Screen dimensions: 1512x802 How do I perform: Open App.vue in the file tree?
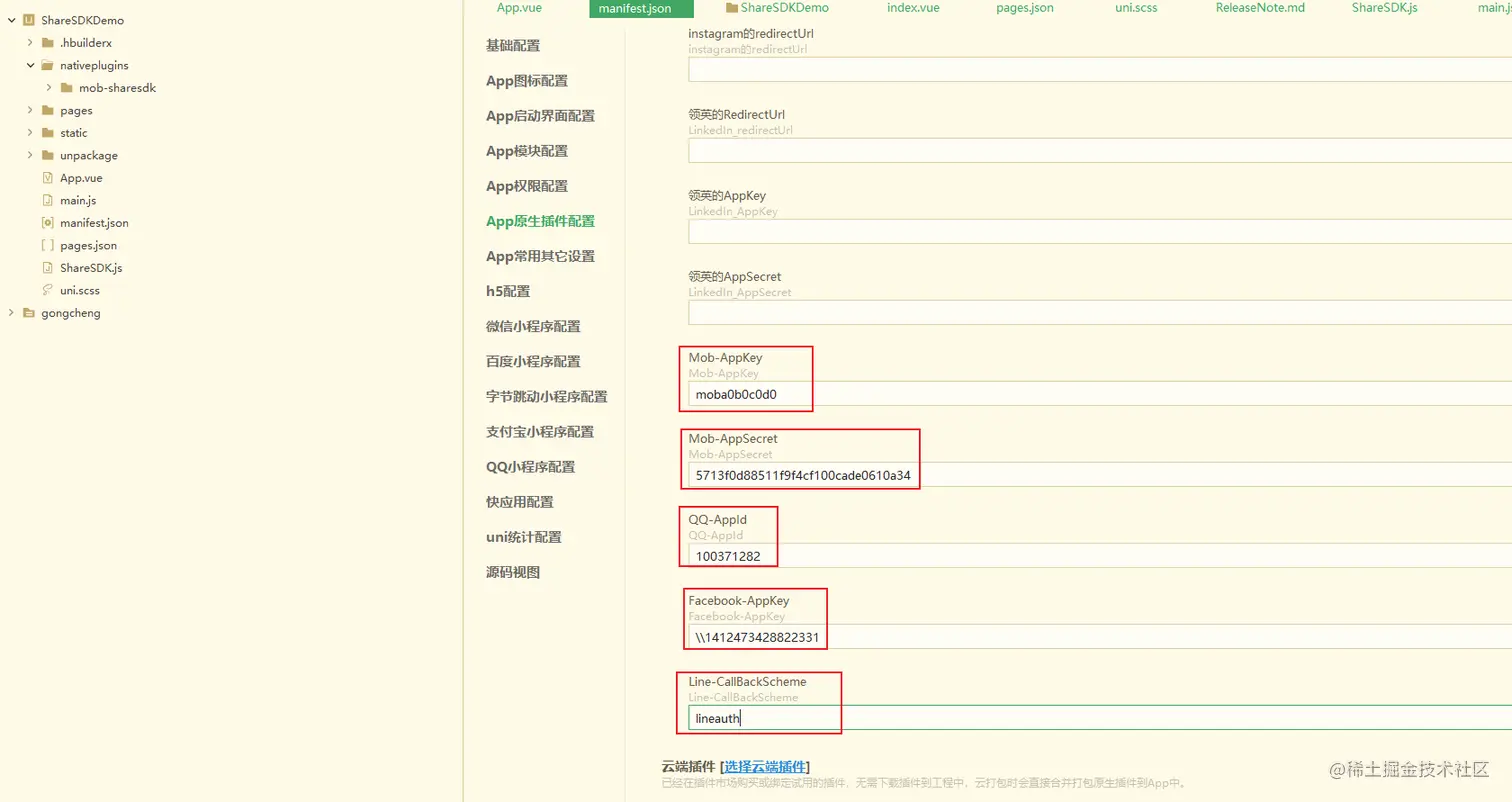pos(81,178)
